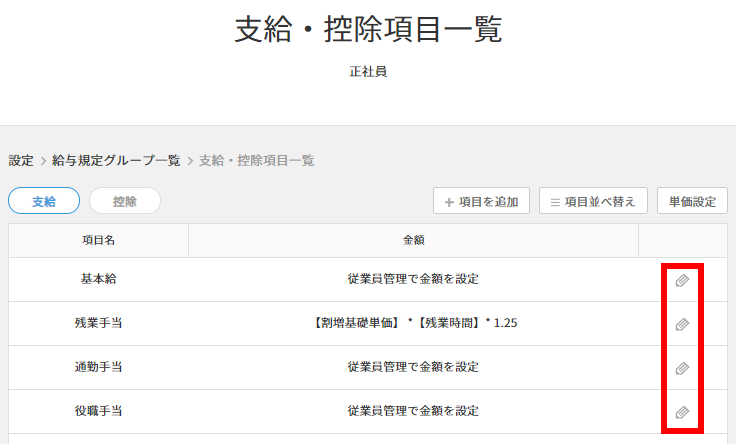
Task: Navigate to 給与規定グループ一覧 breadcrumb link
Action: point(116,161)
